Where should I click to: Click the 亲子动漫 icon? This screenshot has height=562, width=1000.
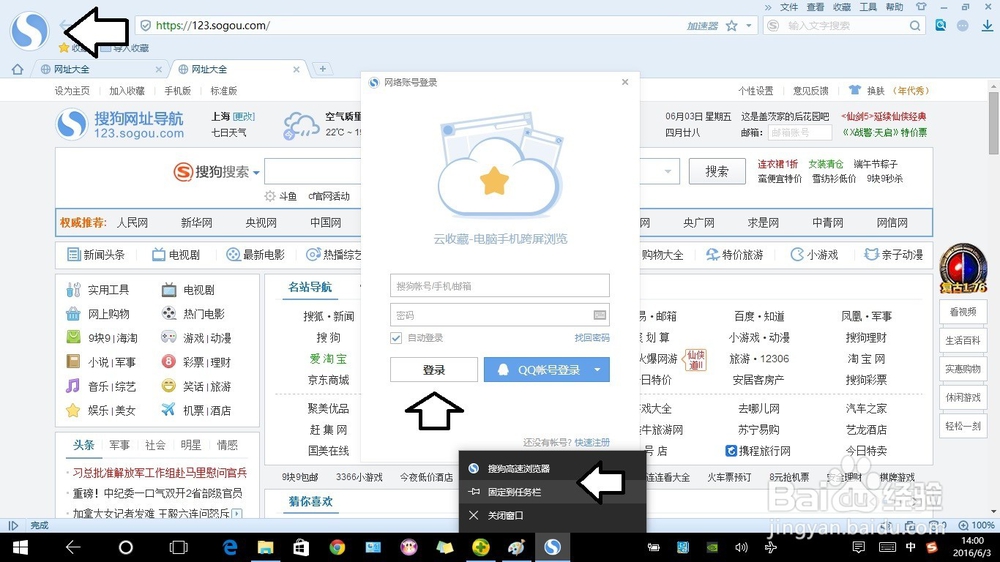(x=871, y=255)
